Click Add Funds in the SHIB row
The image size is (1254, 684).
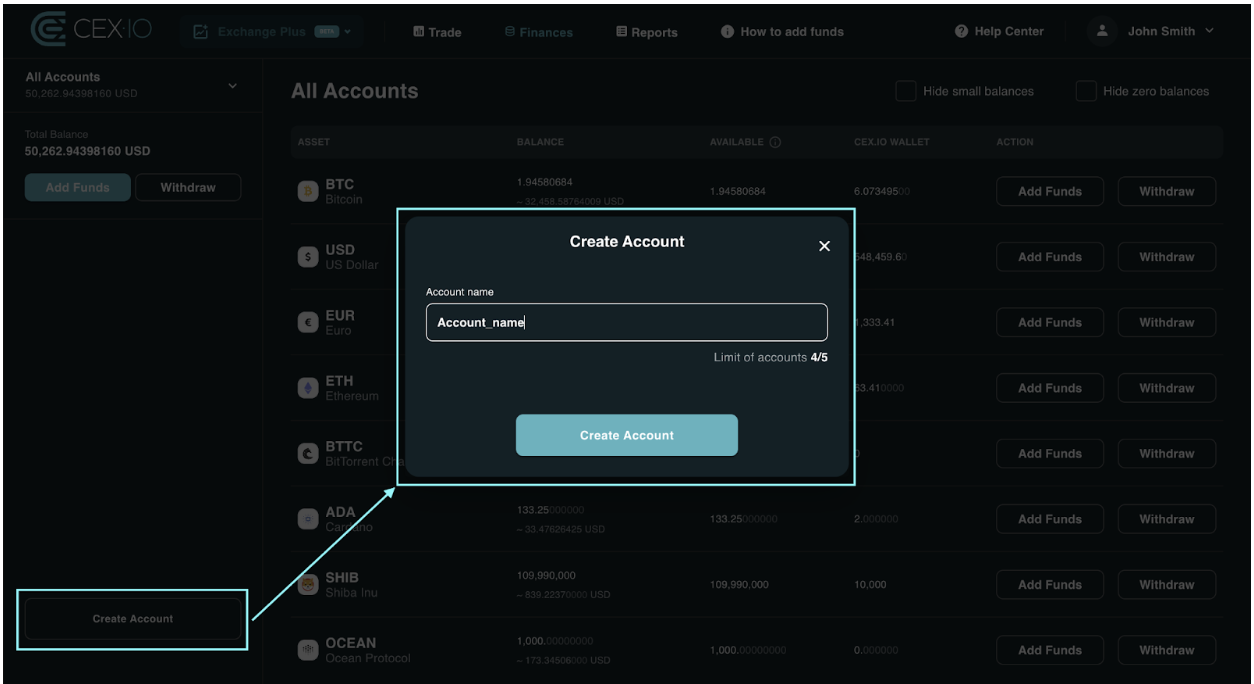[x=1050, y=585]
